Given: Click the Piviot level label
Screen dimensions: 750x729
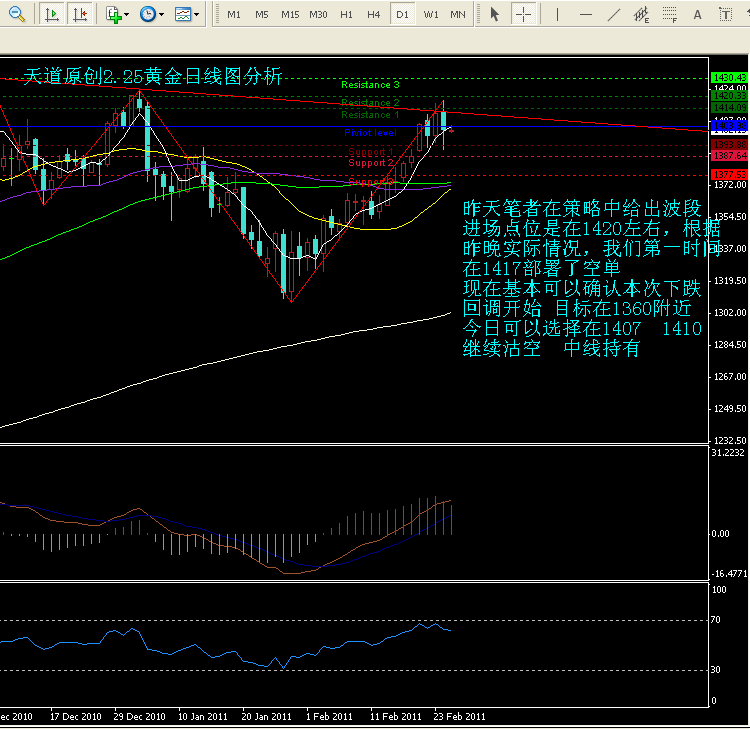Looking at the screenshot, I should [x=370, y=133].
